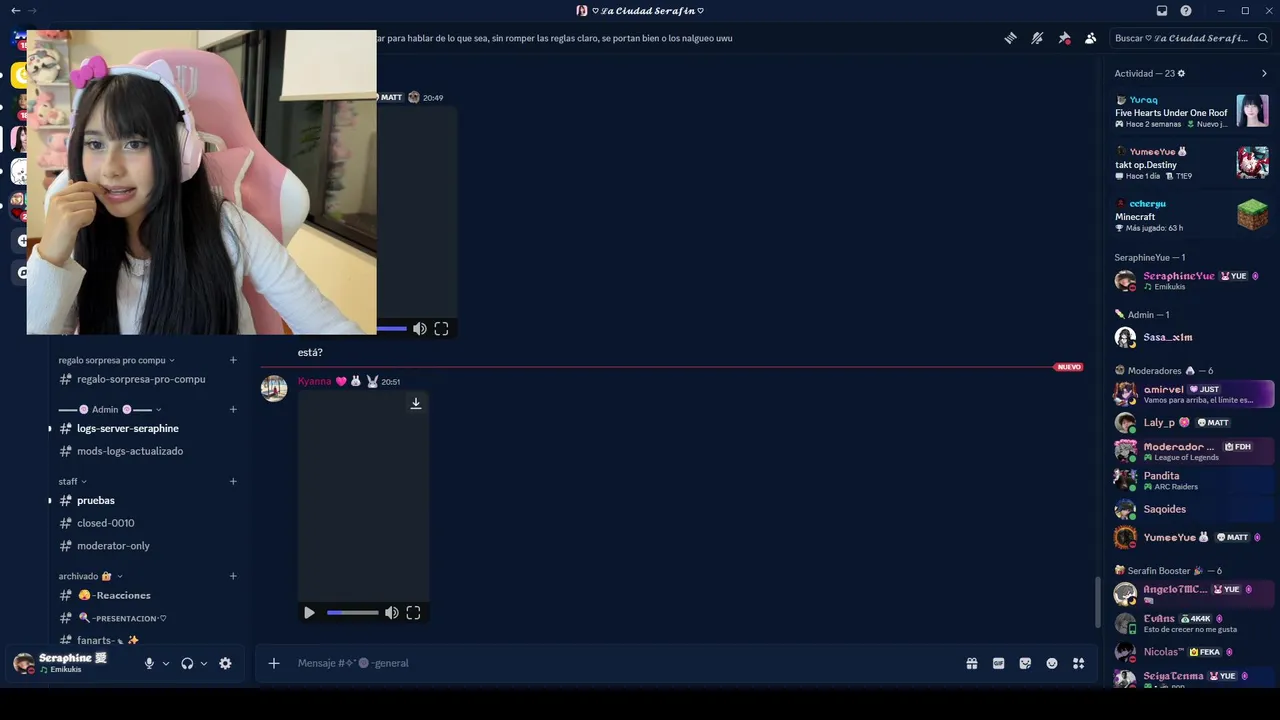Open the output device dropdown next to headphones

point(204,663)
